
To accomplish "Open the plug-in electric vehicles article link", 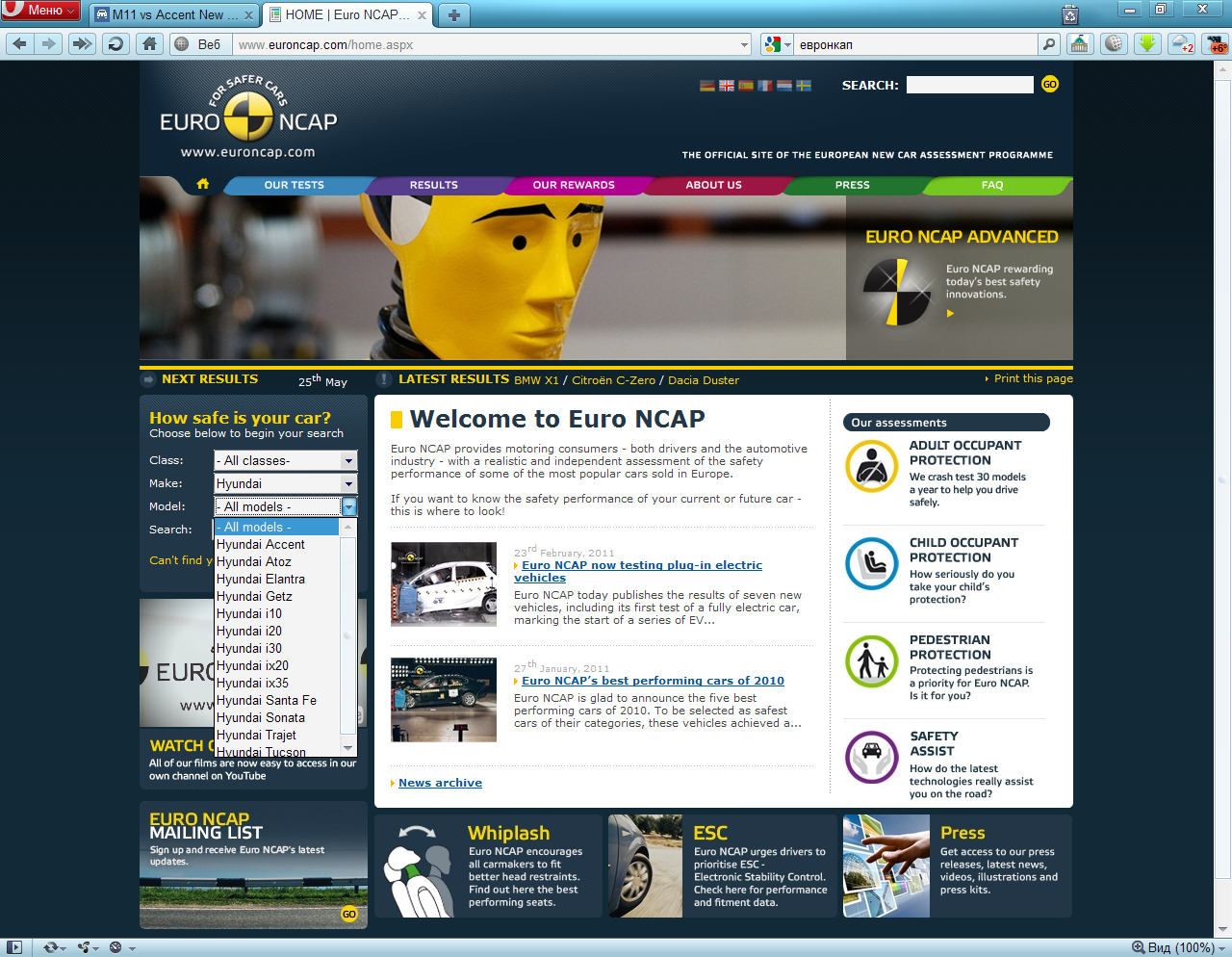I will click(x=638, y=572).
